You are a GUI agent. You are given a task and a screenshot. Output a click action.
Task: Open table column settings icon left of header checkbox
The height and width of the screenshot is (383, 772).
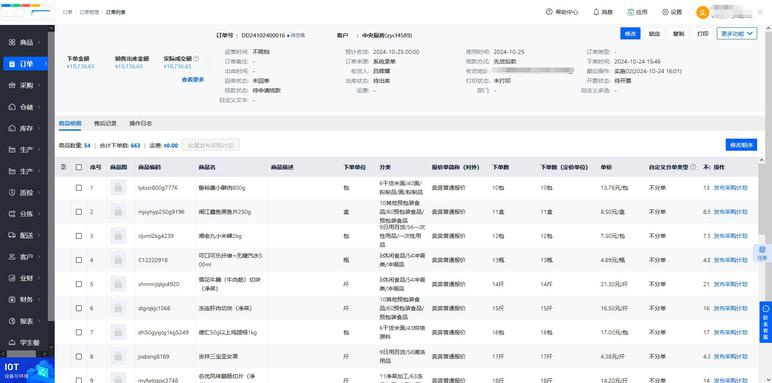(64, 167)
